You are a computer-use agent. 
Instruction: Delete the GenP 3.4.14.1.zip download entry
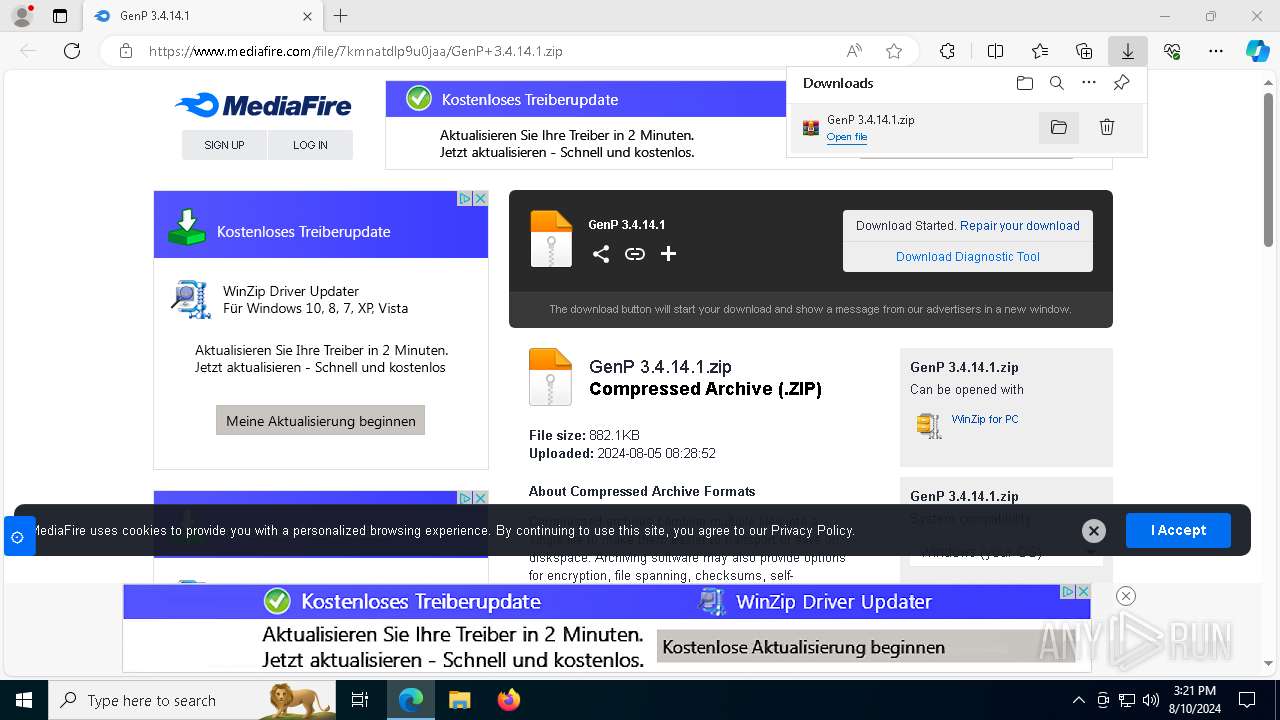[1107, 127]
